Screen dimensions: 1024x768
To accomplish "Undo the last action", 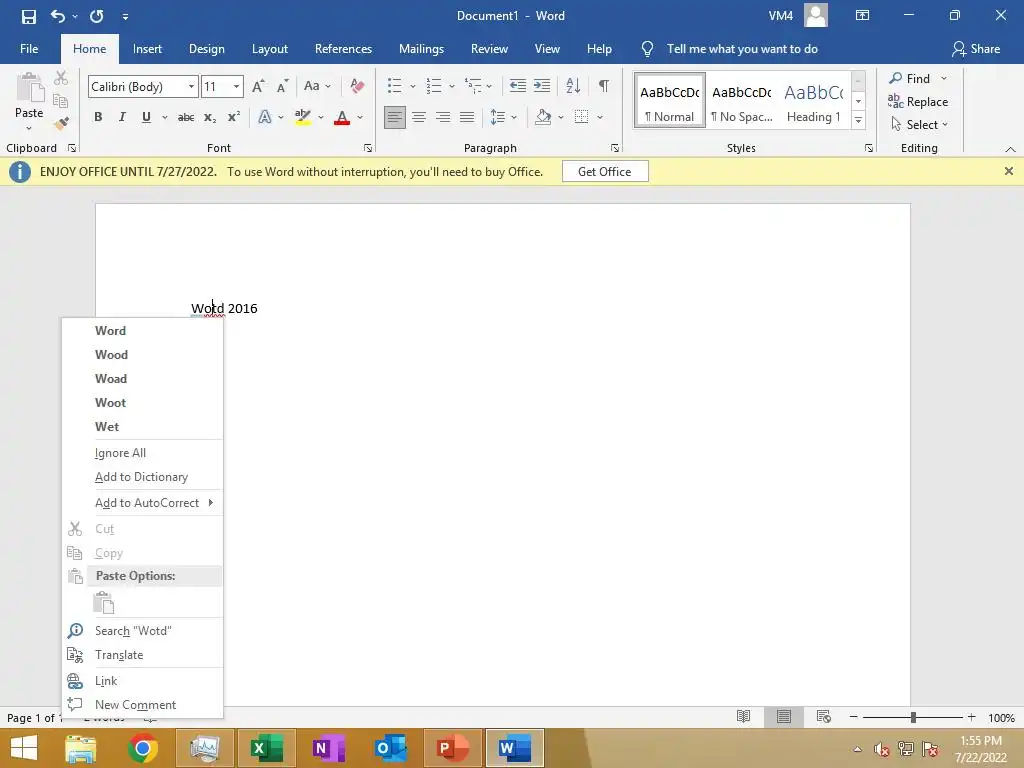I will click(x=57, y=16).
